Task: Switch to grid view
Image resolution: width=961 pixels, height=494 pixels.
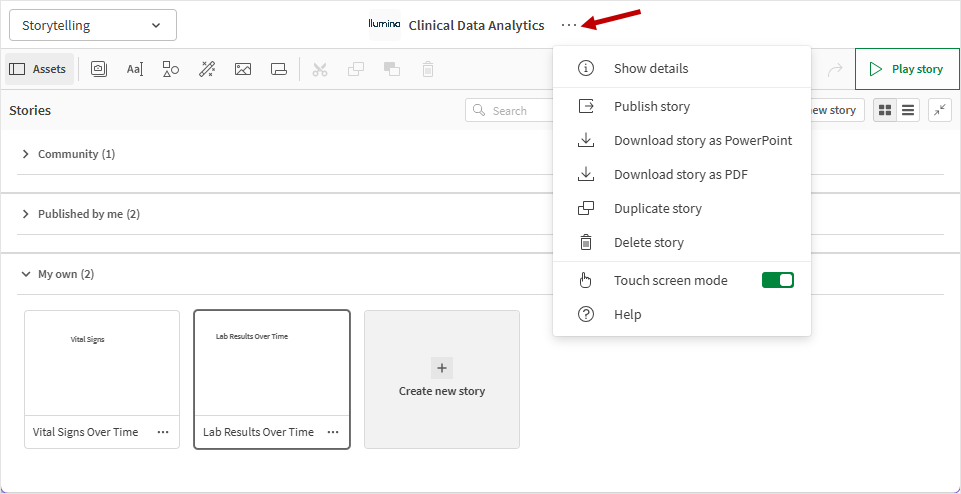Action: click(x=885, y=110)
